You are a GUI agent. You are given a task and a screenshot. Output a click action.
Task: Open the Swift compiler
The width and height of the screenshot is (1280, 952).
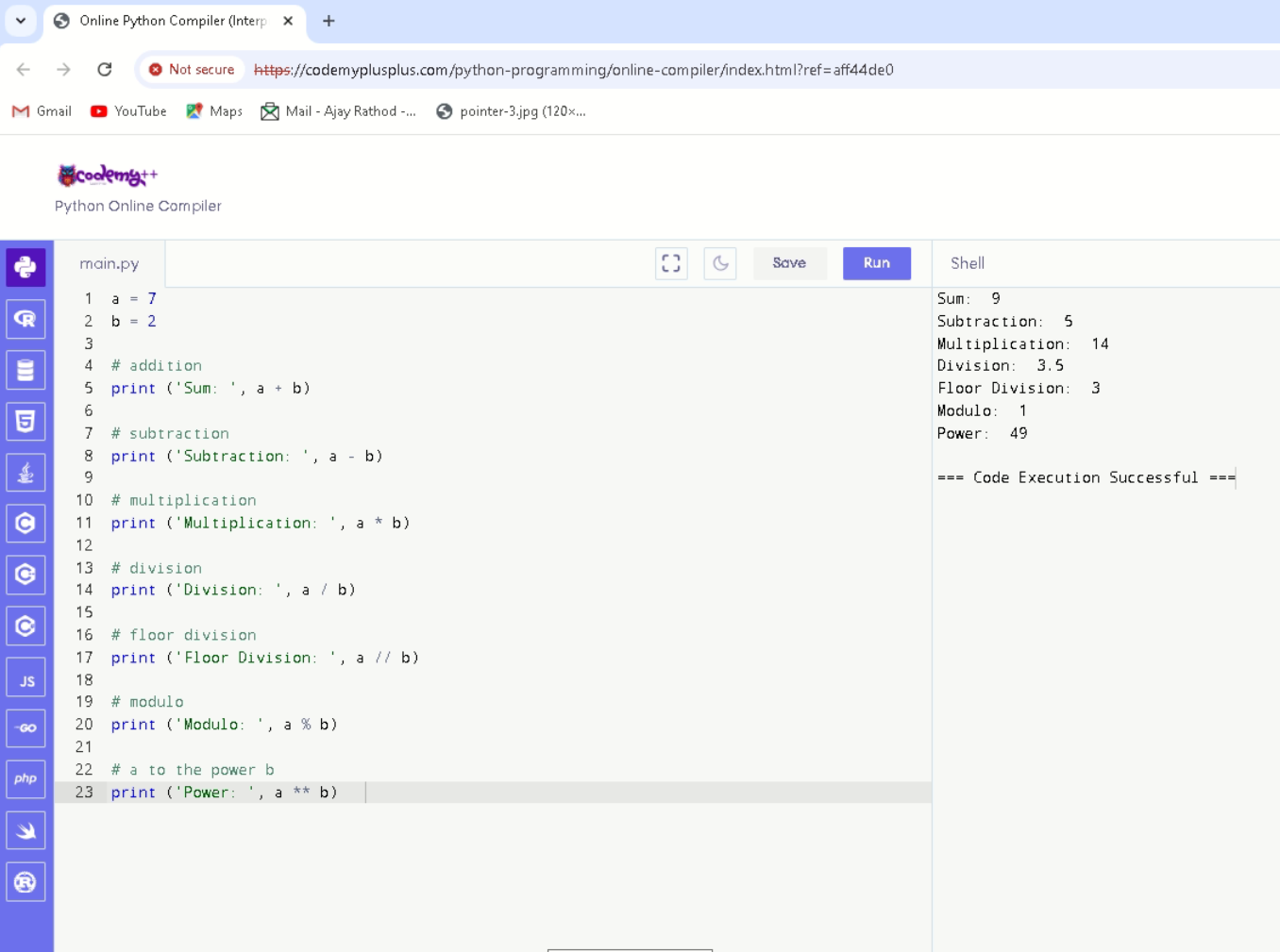click(25, 829)
